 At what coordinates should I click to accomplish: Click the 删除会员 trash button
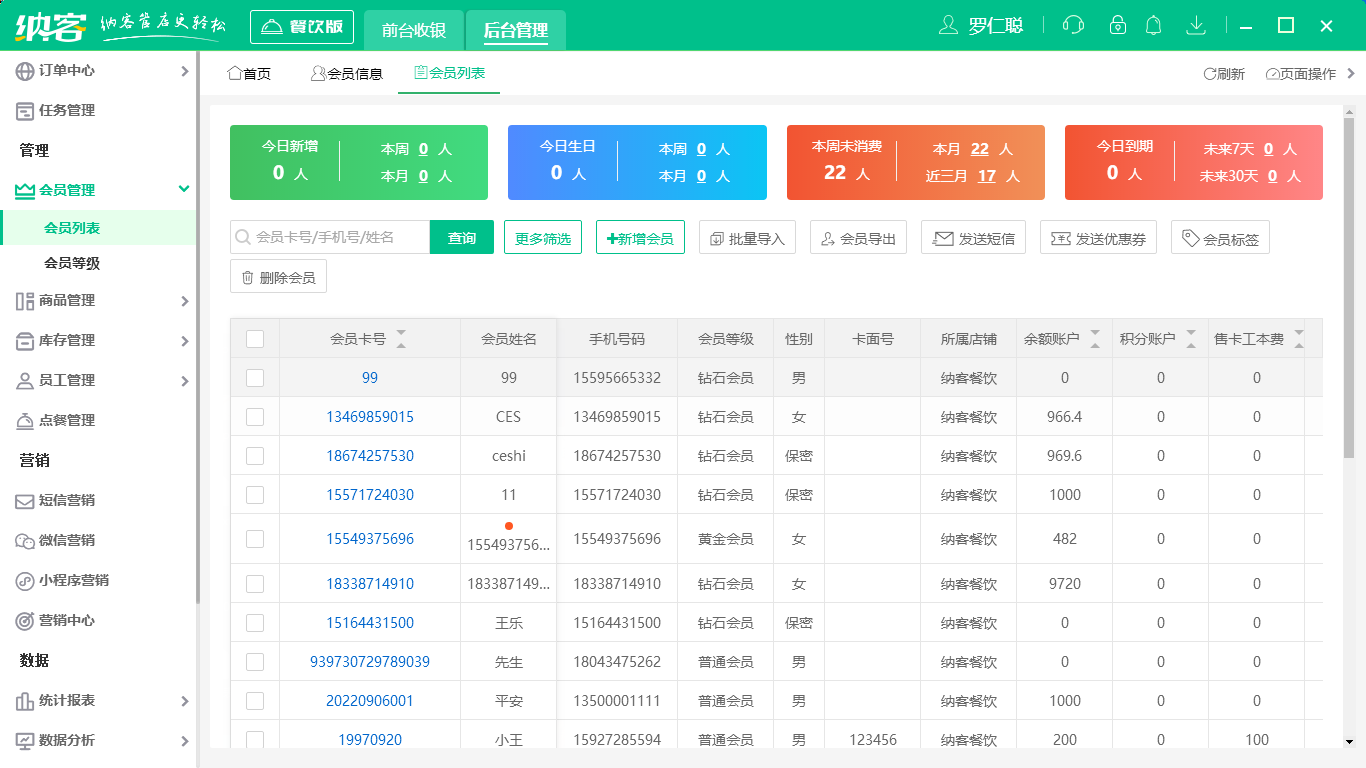coord(278,277)
